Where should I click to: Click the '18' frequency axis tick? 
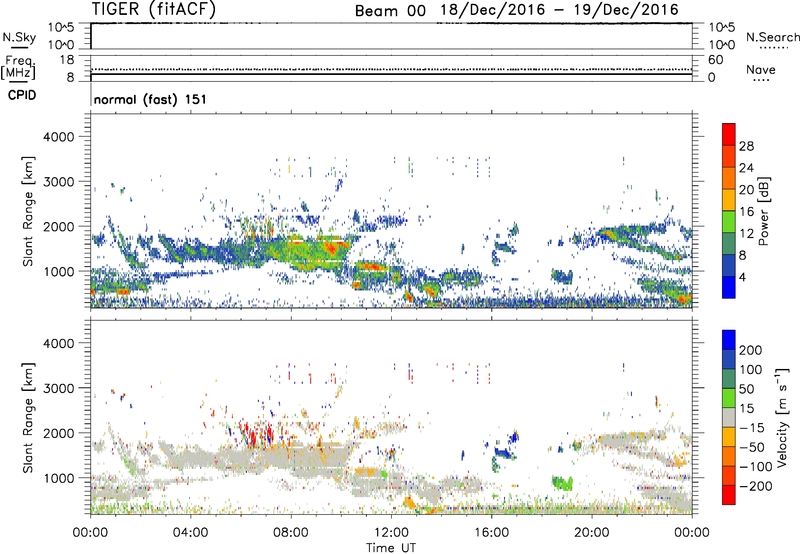[67, 60]
